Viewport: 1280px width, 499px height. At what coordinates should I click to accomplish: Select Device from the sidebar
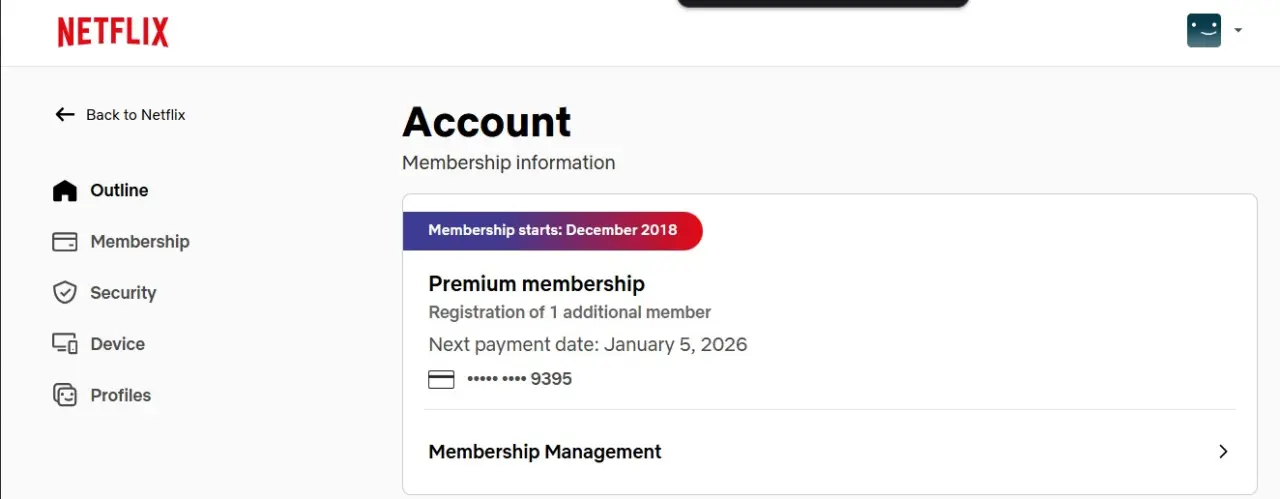99,344
